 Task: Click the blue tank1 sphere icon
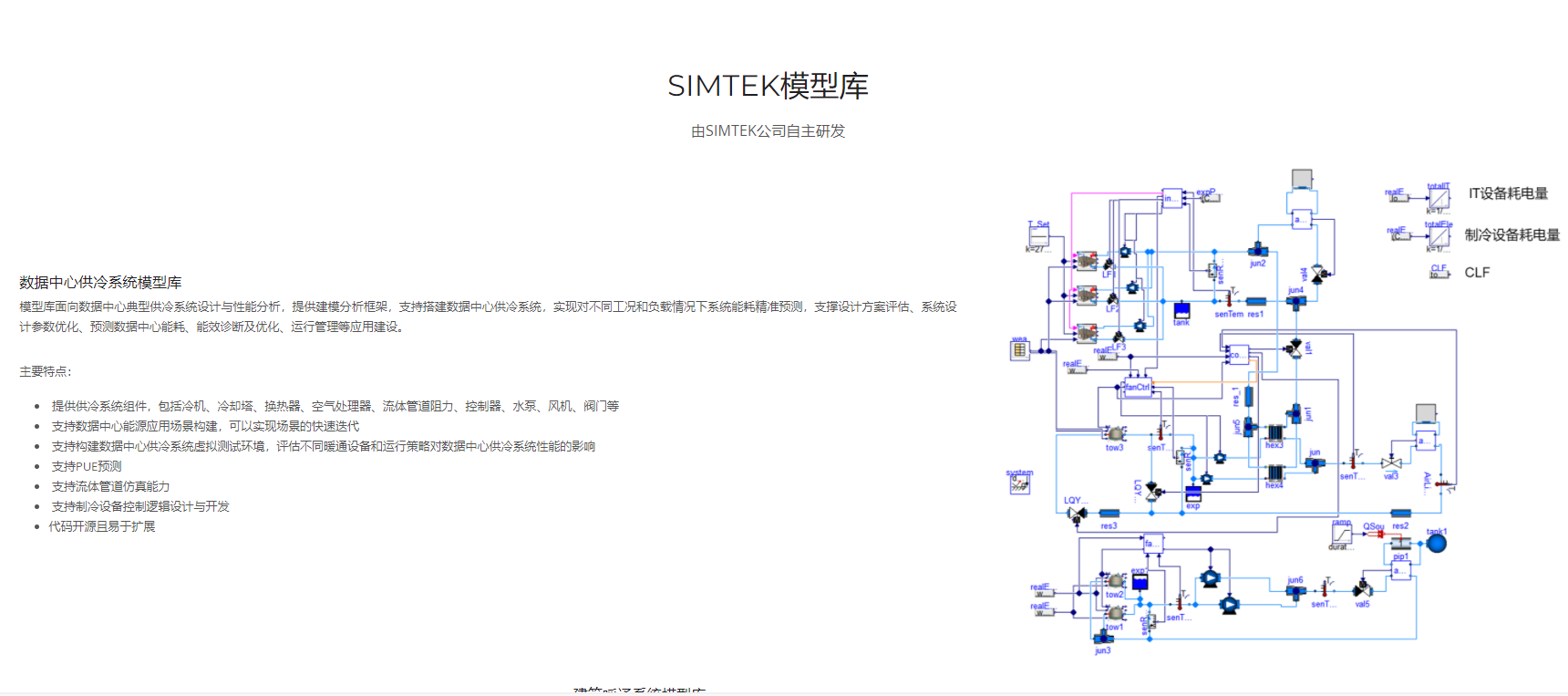[1437, 544]
